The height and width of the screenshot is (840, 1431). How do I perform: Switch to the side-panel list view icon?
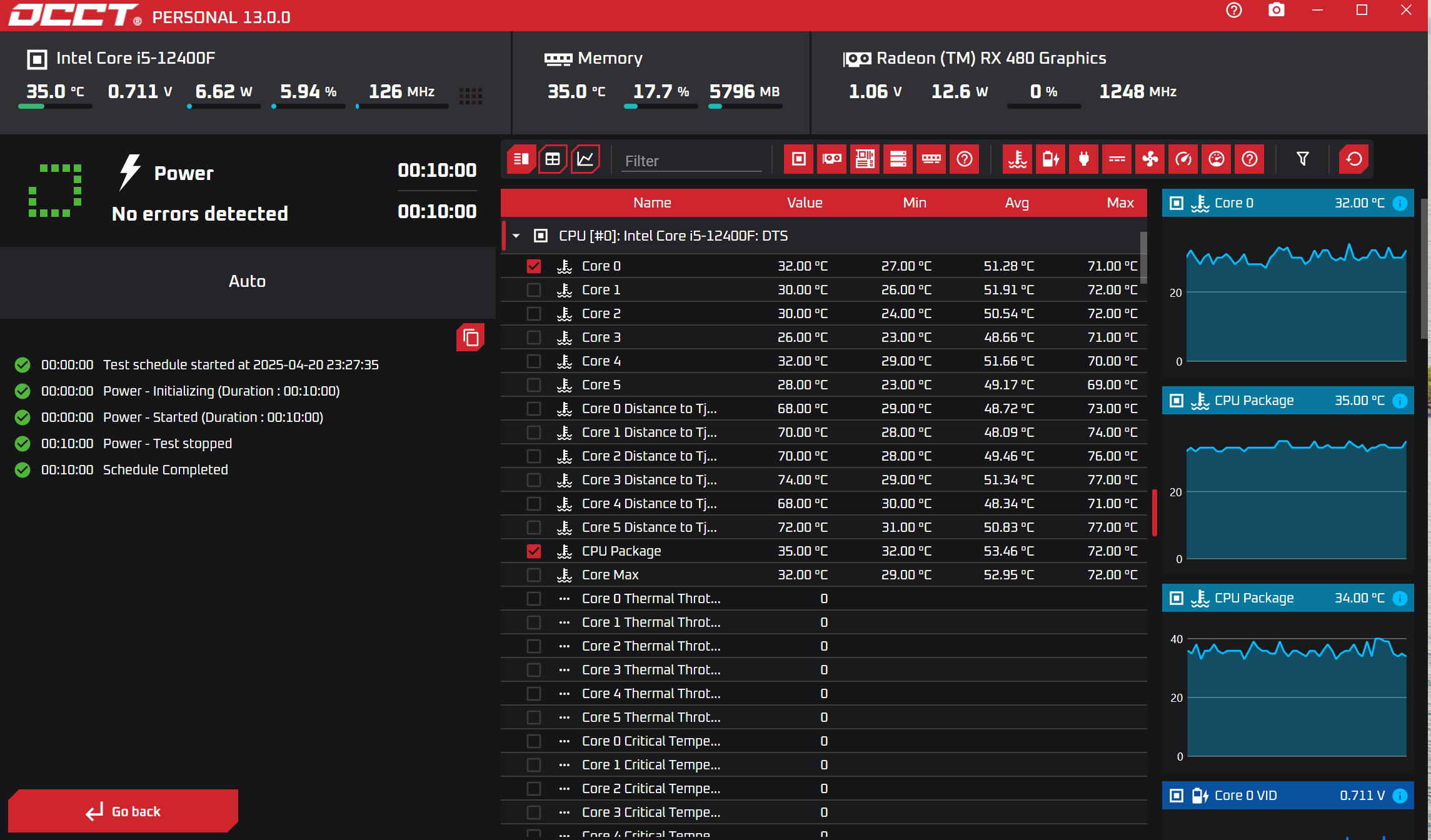coord(521,159)
